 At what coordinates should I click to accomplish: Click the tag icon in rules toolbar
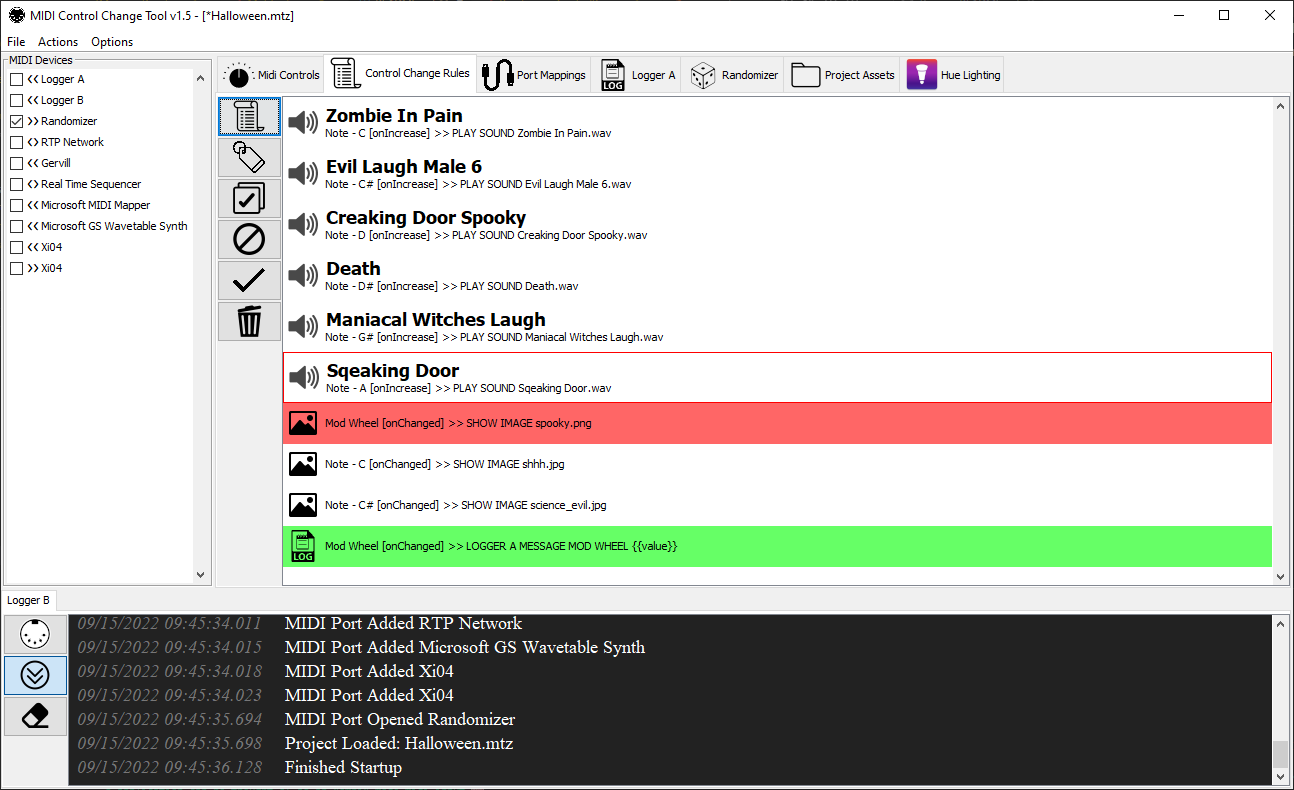pyautogui.click(x=249, y=157)
